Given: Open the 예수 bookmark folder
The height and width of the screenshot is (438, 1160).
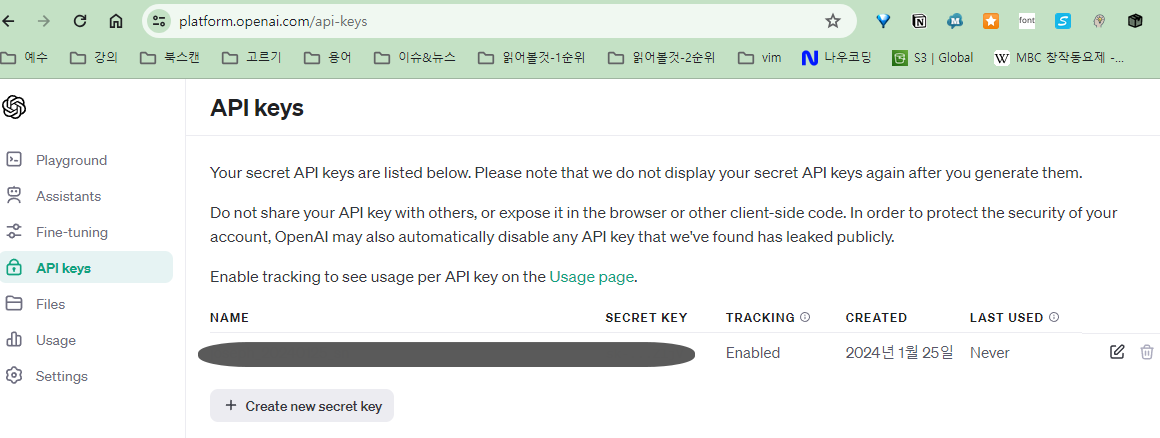Looking at the screenshot, I should pyautogui.click(x=24, y=58).
